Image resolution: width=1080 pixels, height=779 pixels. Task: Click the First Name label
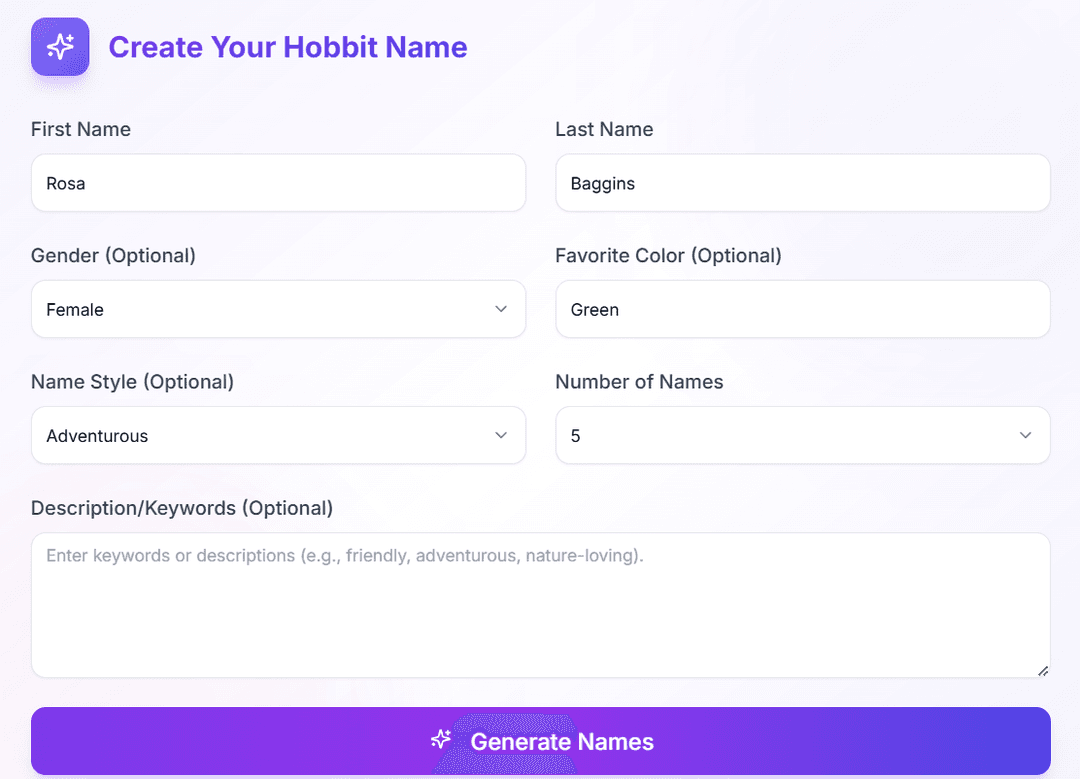(81, 129)
